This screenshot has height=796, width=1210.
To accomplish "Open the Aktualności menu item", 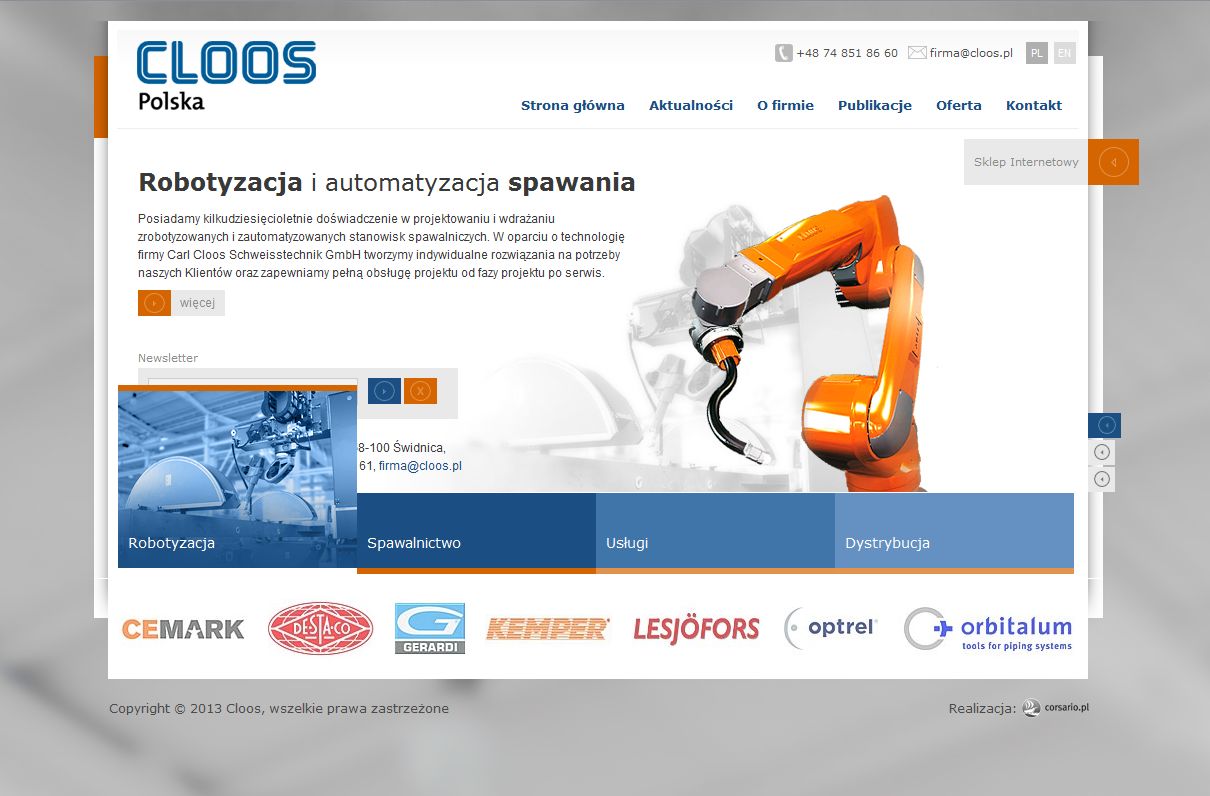I will click(x=690, y=105).
